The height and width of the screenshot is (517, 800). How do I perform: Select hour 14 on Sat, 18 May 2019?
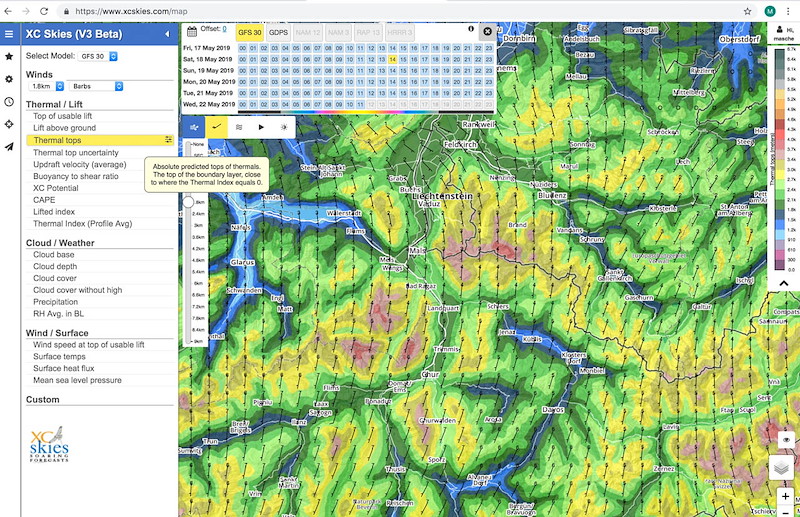(x=392, y=59)
